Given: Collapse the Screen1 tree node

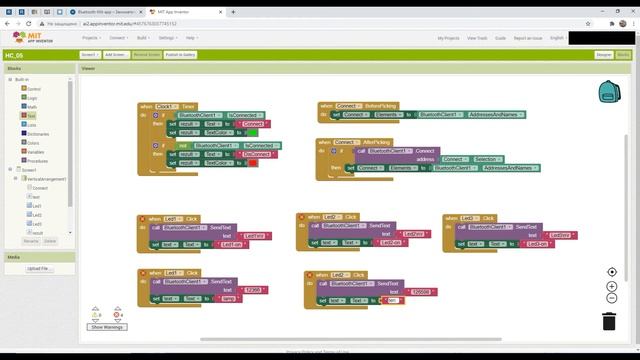Looking at the screenshot, I should pos(10,169).
